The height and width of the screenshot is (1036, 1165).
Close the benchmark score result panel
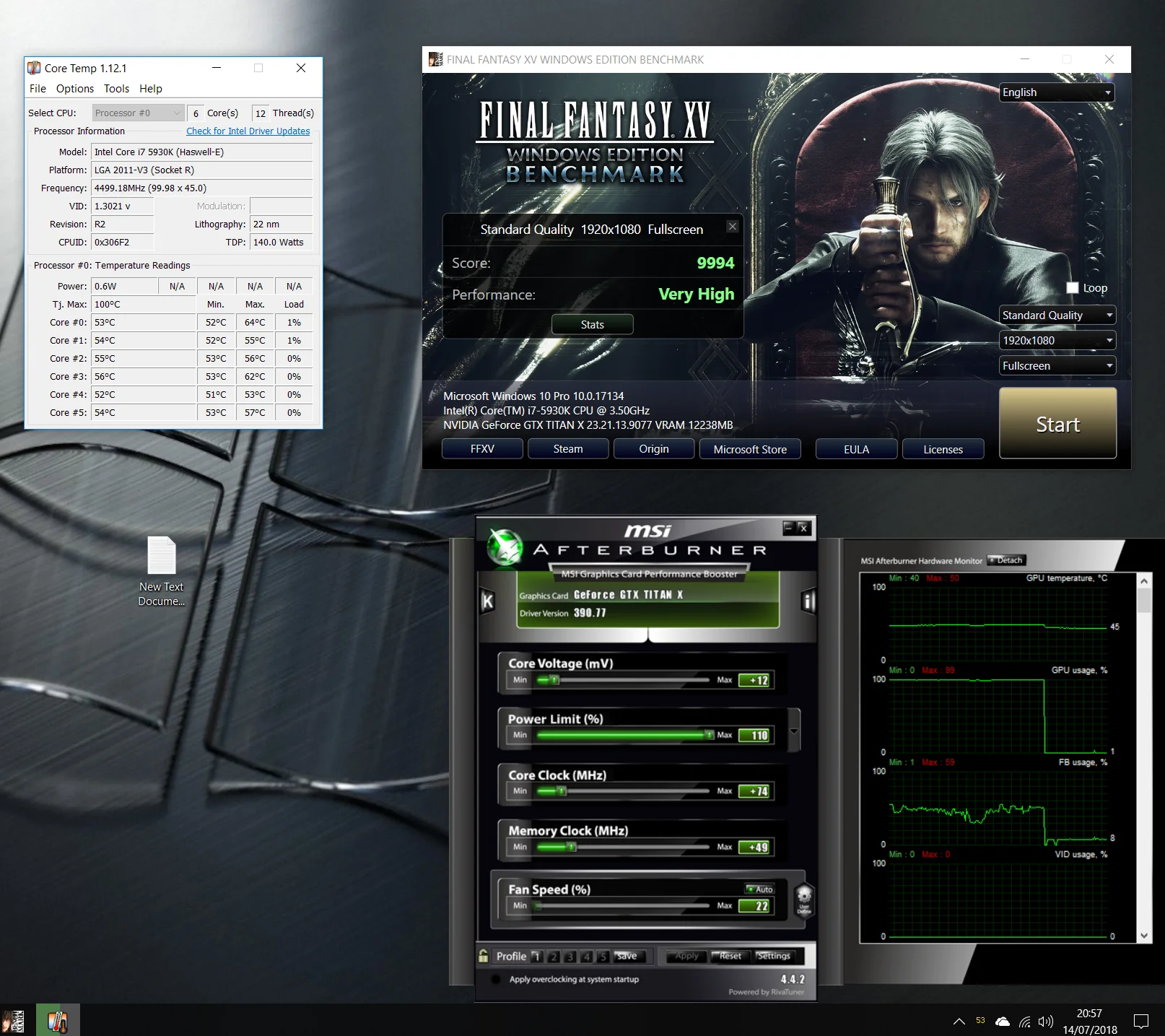point(733,227)
